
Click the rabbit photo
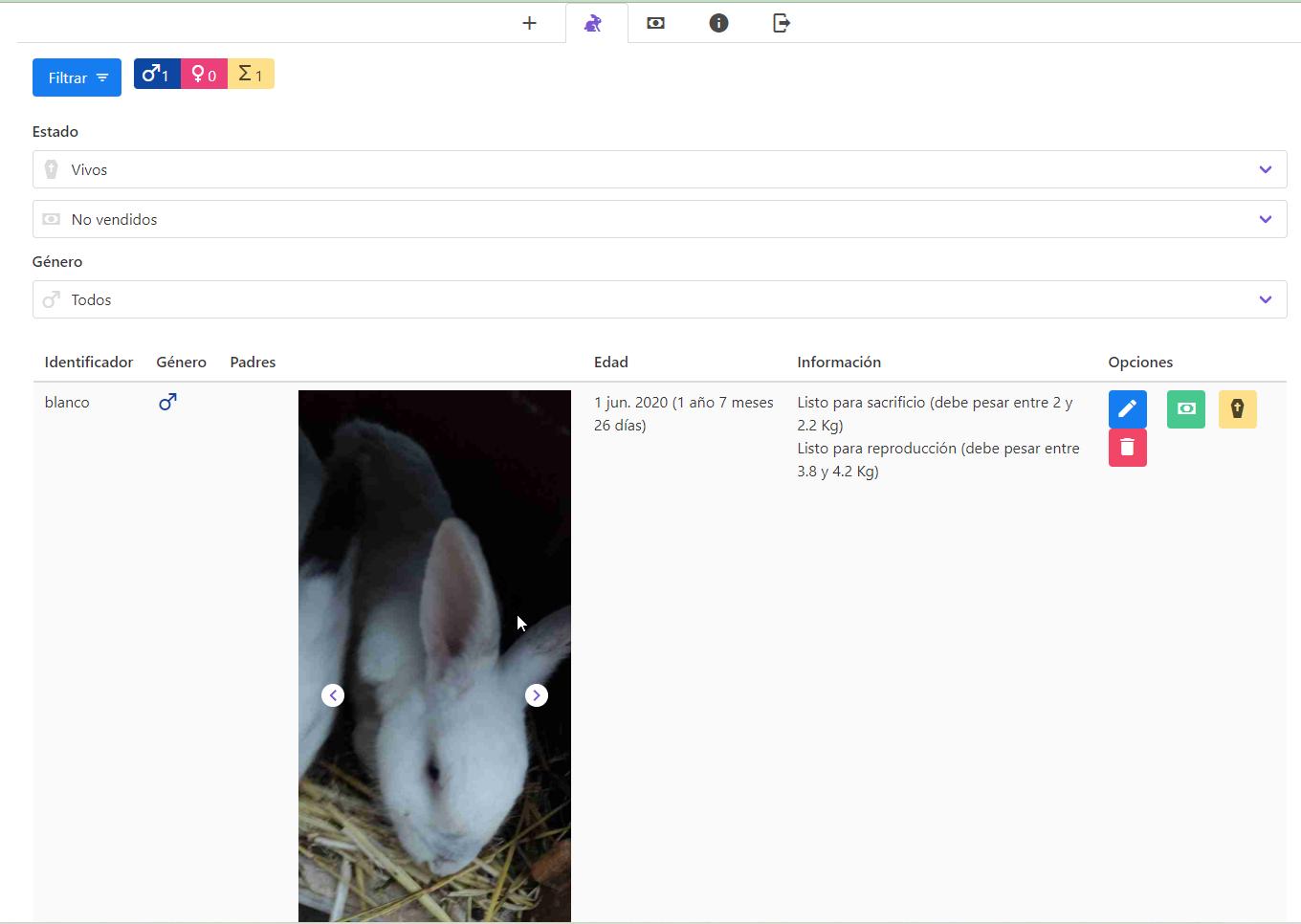(x=434, y=656)
